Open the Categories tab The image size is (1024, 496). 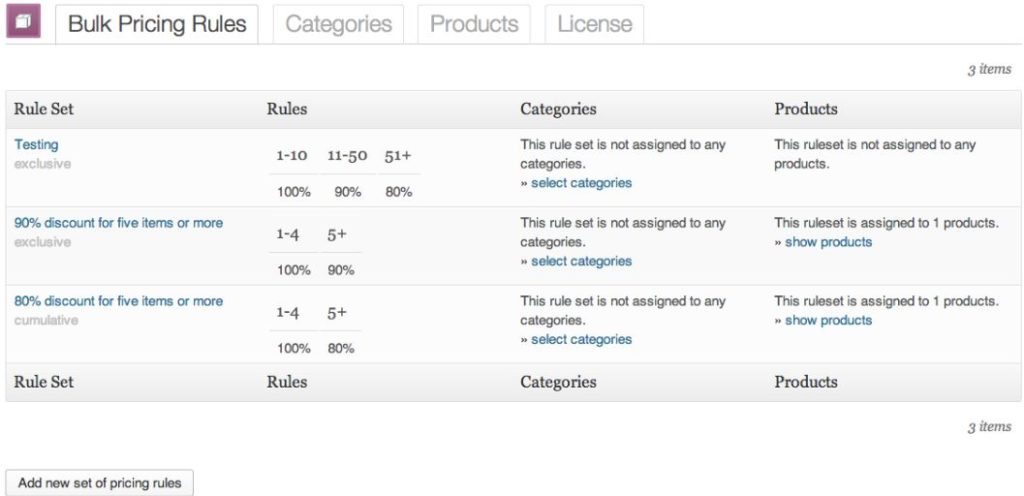(338, 24)
